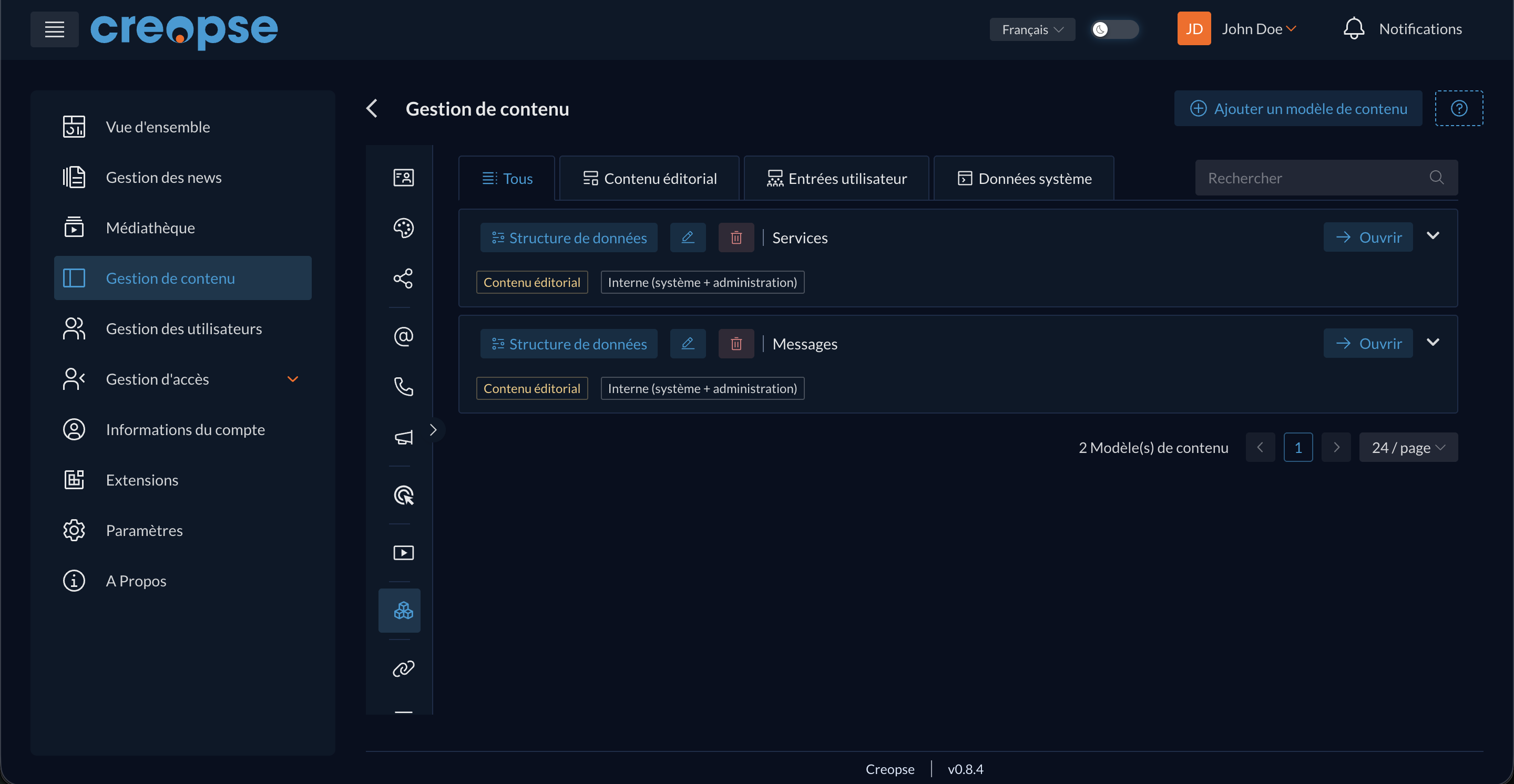Viewport: 1514px width, 784px height.
Task: Click the Creopse footer text
Action: [890, 769]
